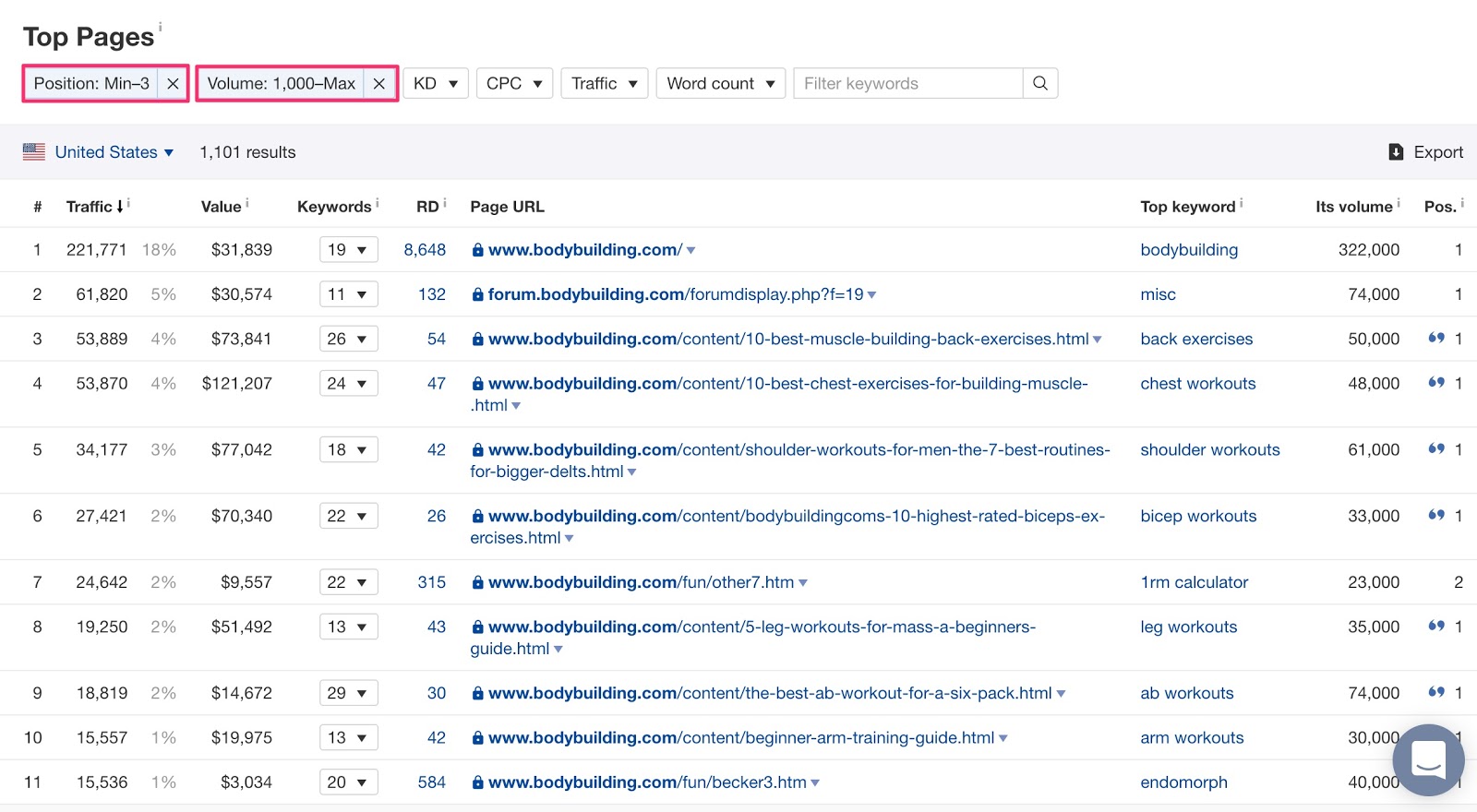The image size is (1477, 812).
Task: Open the bodybuilding top keyword link
Action: (1189, 250)
